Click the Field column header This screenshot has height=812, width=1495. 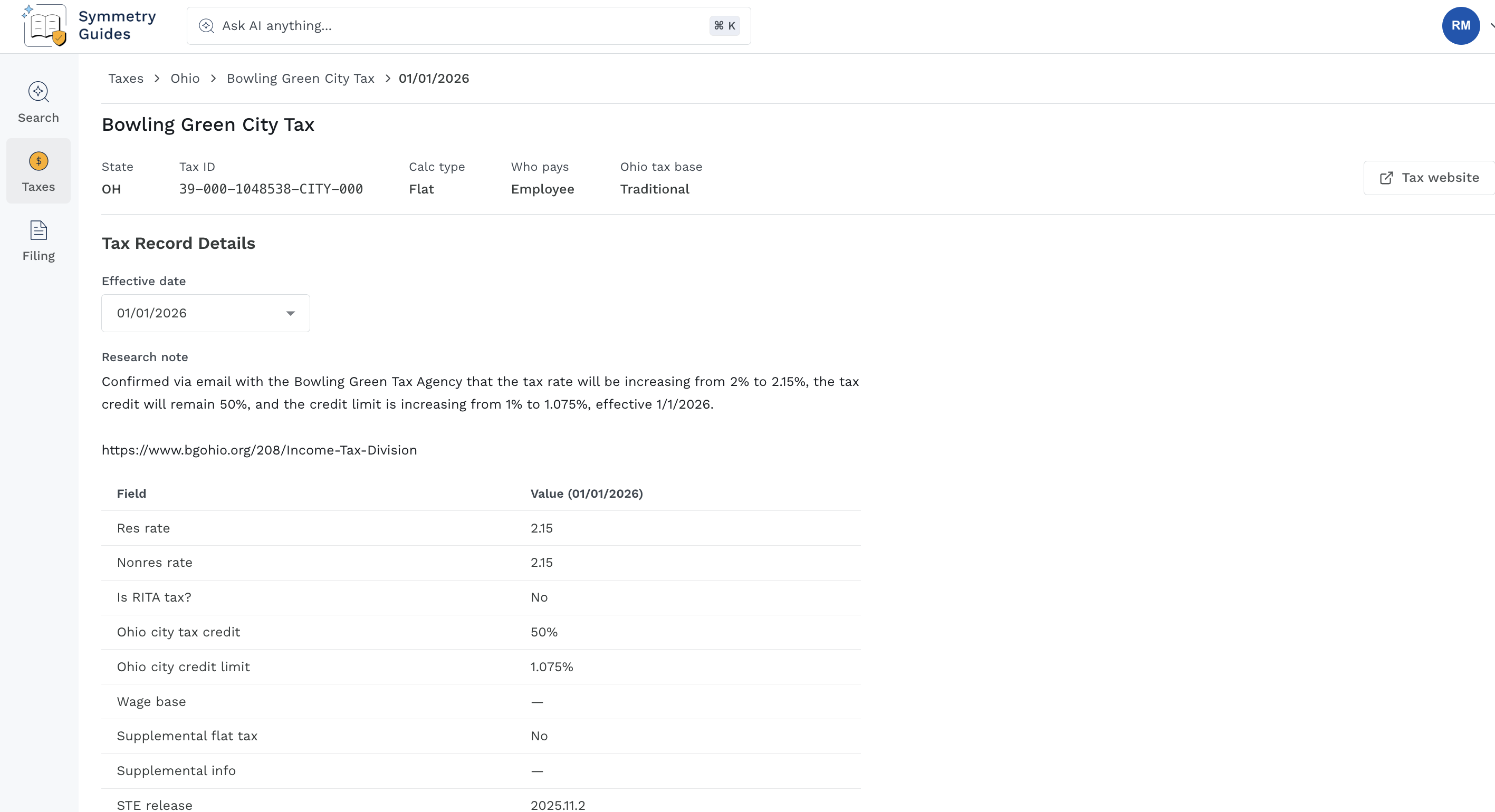coord(131,494)
